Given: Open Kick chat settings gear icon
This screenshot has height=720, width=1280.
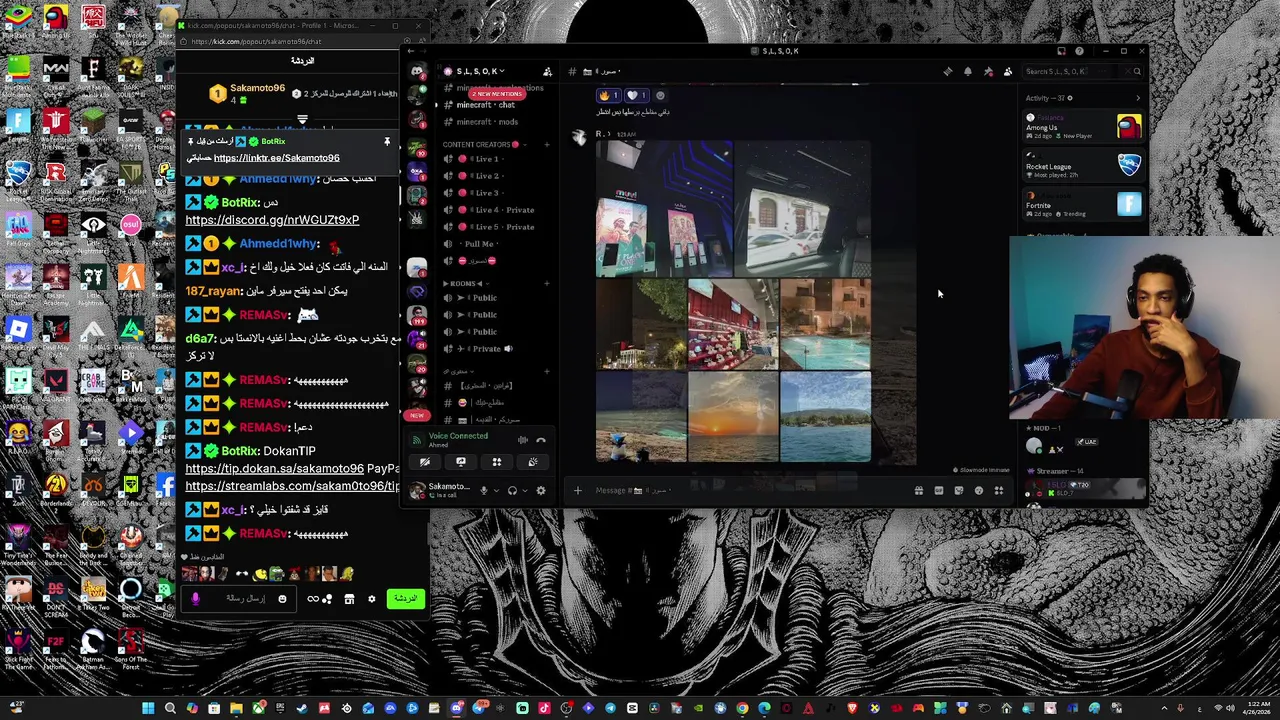Looking at the screenshot, I should click(371, 599).
